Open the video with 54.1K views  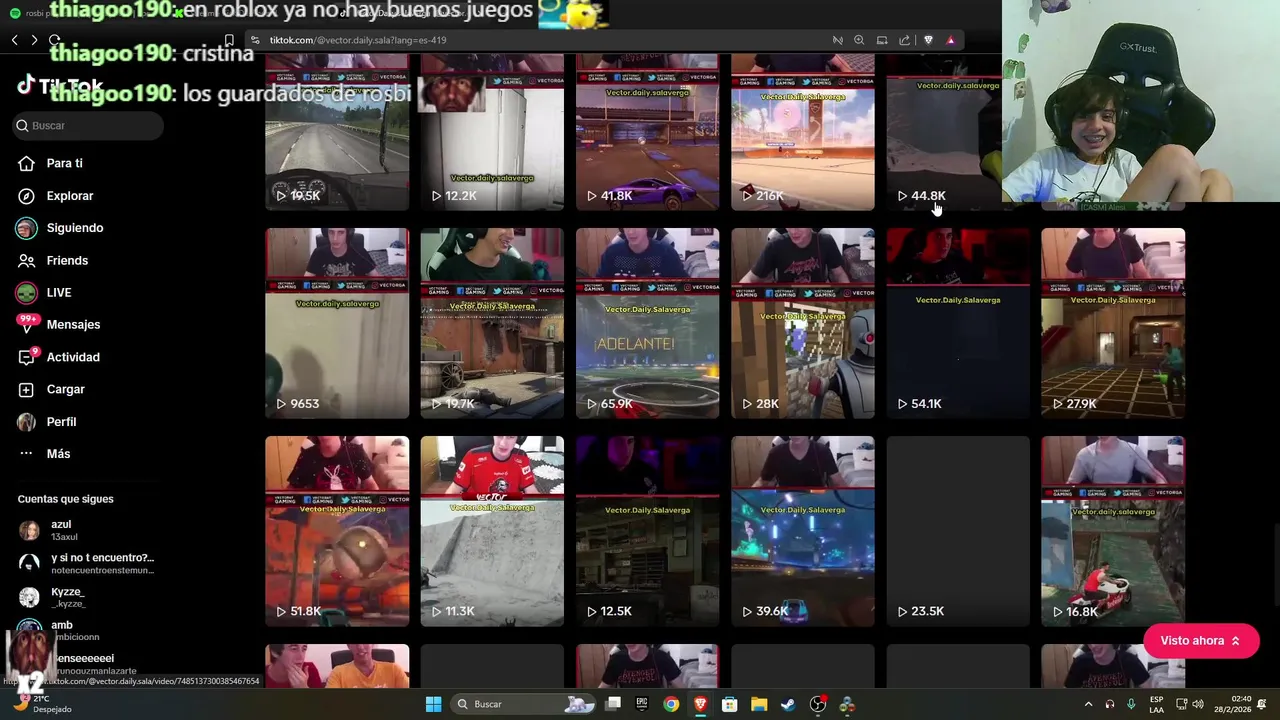click(x=958, y=323)
